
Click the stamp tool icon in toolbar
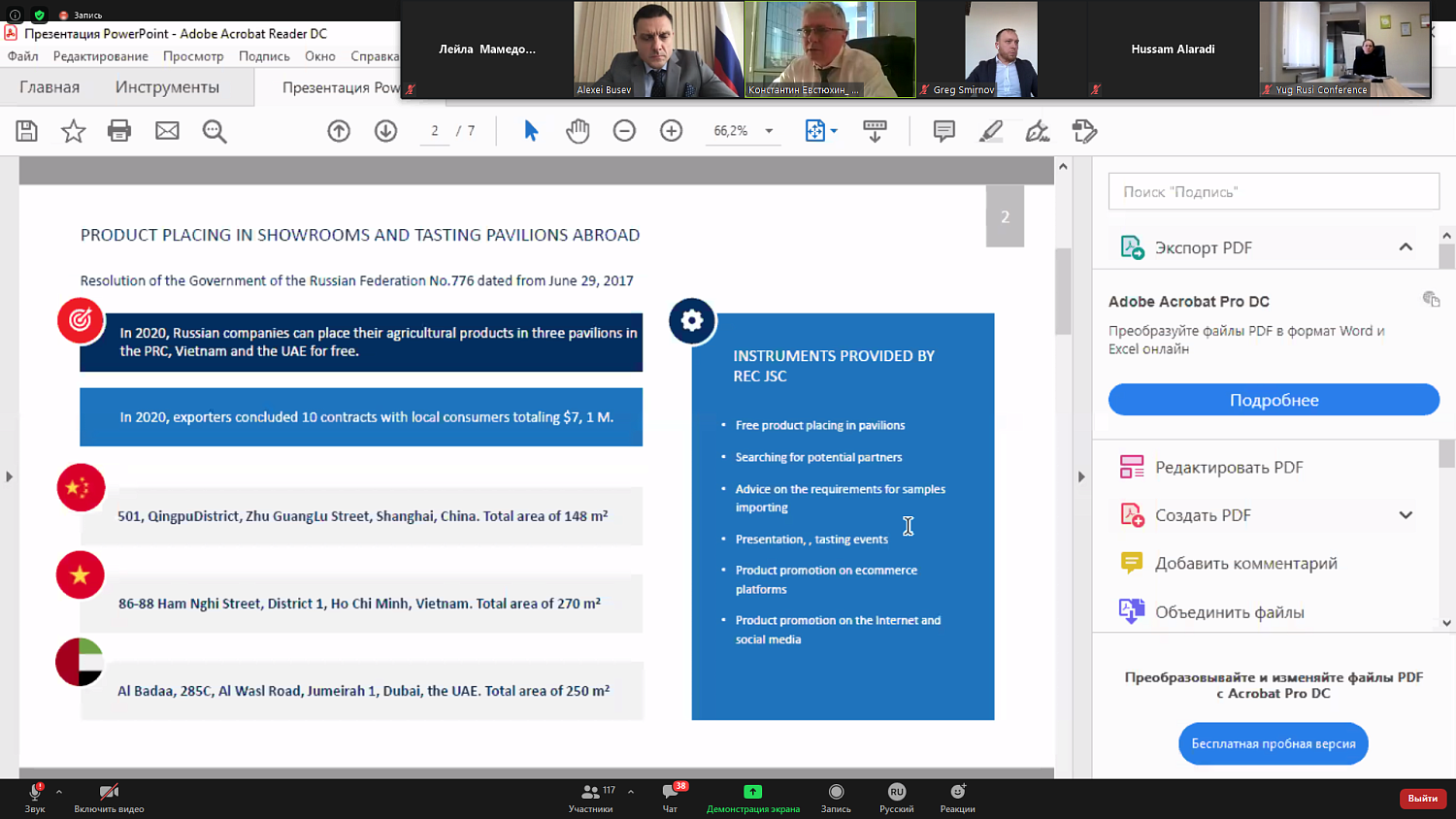[x=1084, y=131]
